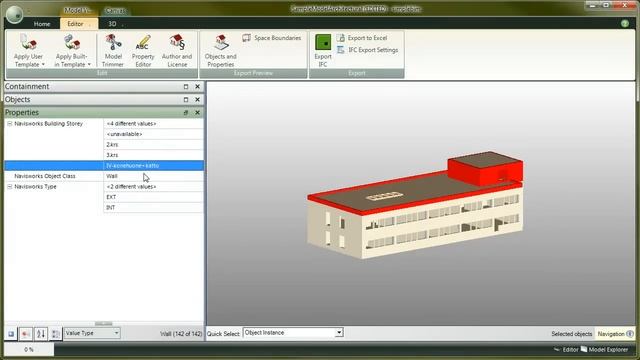Screen dimensions: 640x360
Task: Click the green Export IFC button
Action: [x=323, y=50]
